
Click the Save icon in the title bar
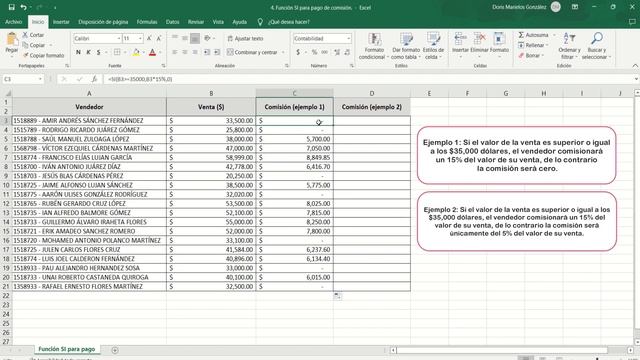(x=11, y=7)
